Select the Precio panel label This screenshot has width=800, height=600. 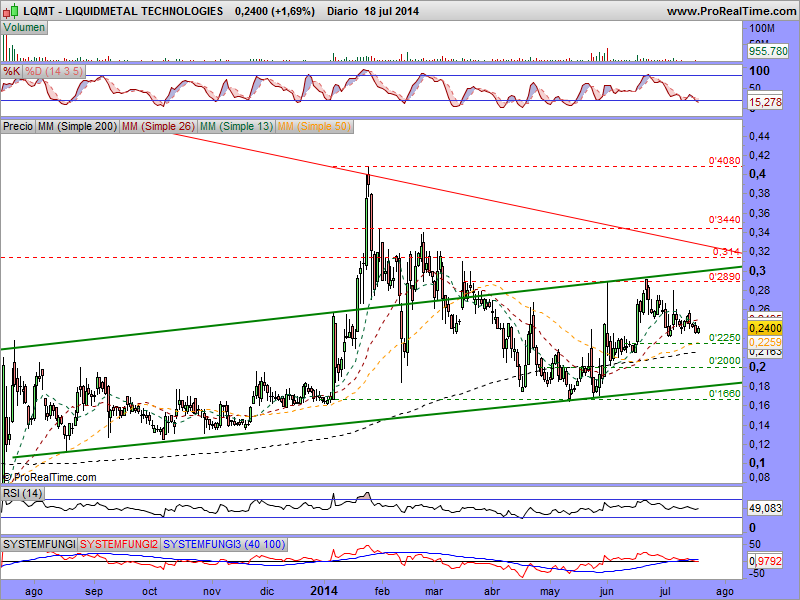click(18, 126)
